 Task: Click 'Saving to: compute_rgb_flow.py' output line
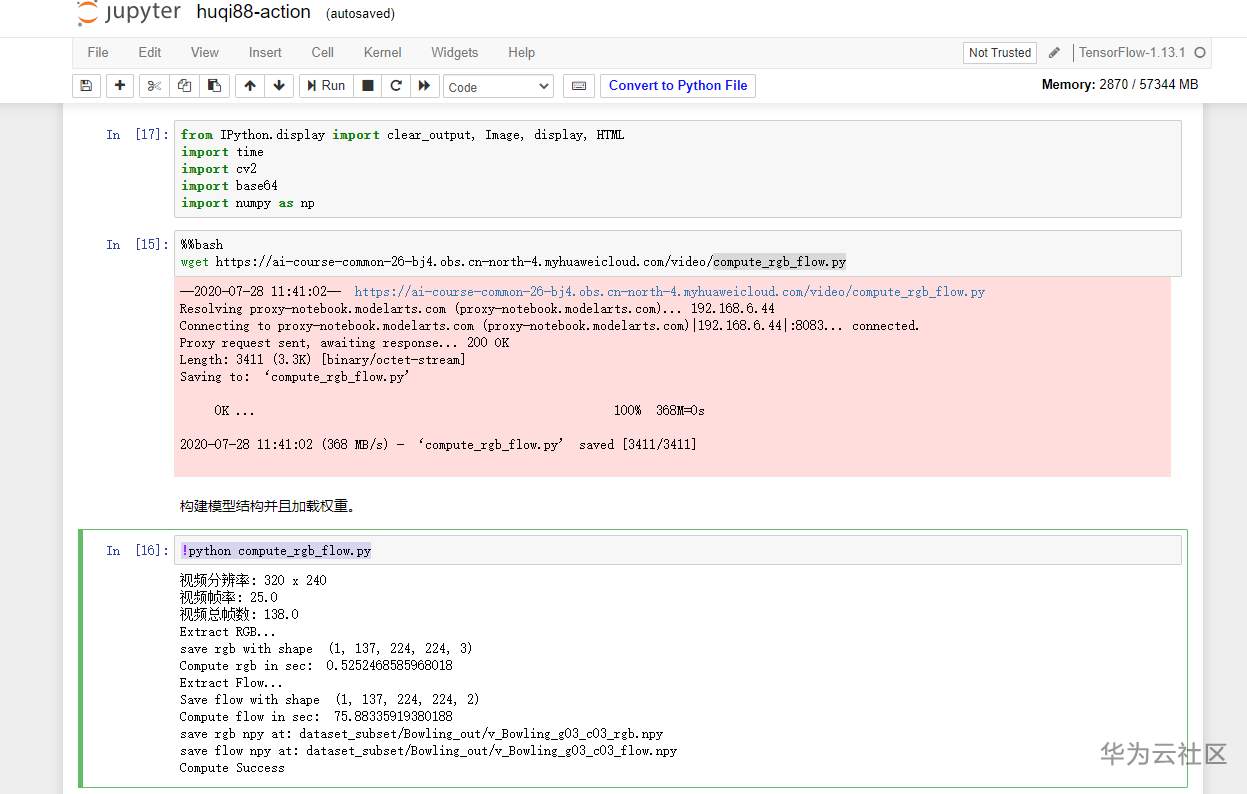[294, 377]
